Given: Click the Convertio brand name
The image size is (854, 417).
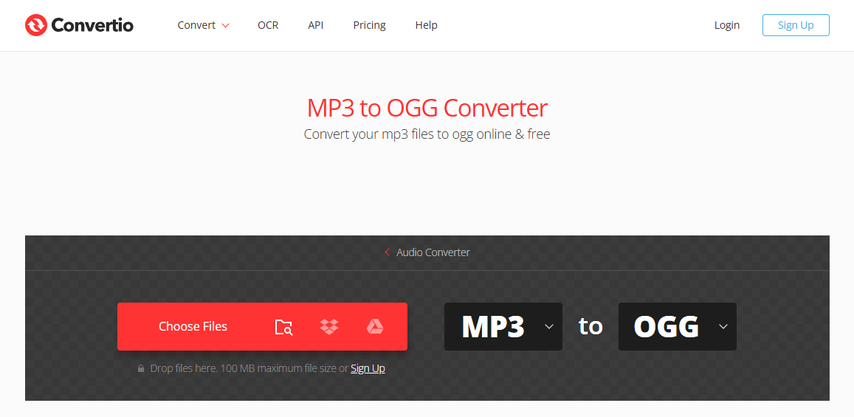Looking at the screenshot, I should [92, 25].
